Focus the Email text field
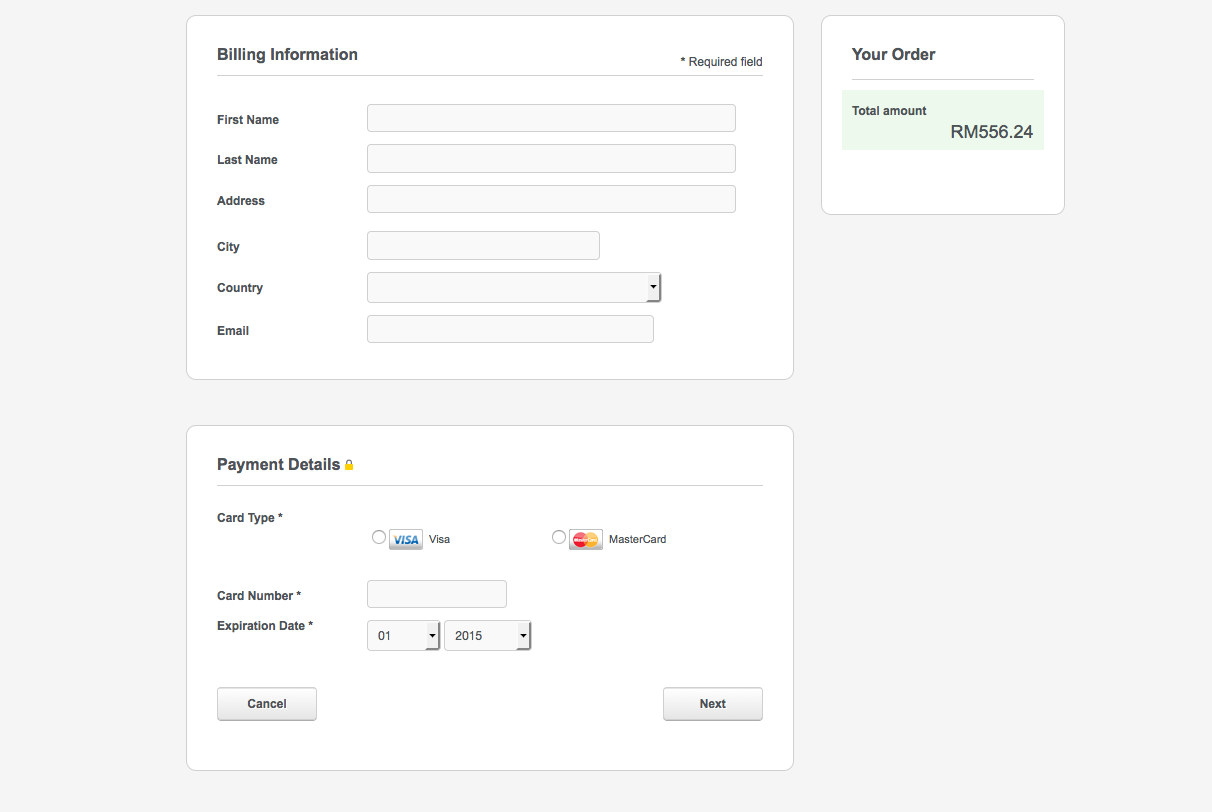Viewport: 1212px width, 812px height. [x=510, y=329]
